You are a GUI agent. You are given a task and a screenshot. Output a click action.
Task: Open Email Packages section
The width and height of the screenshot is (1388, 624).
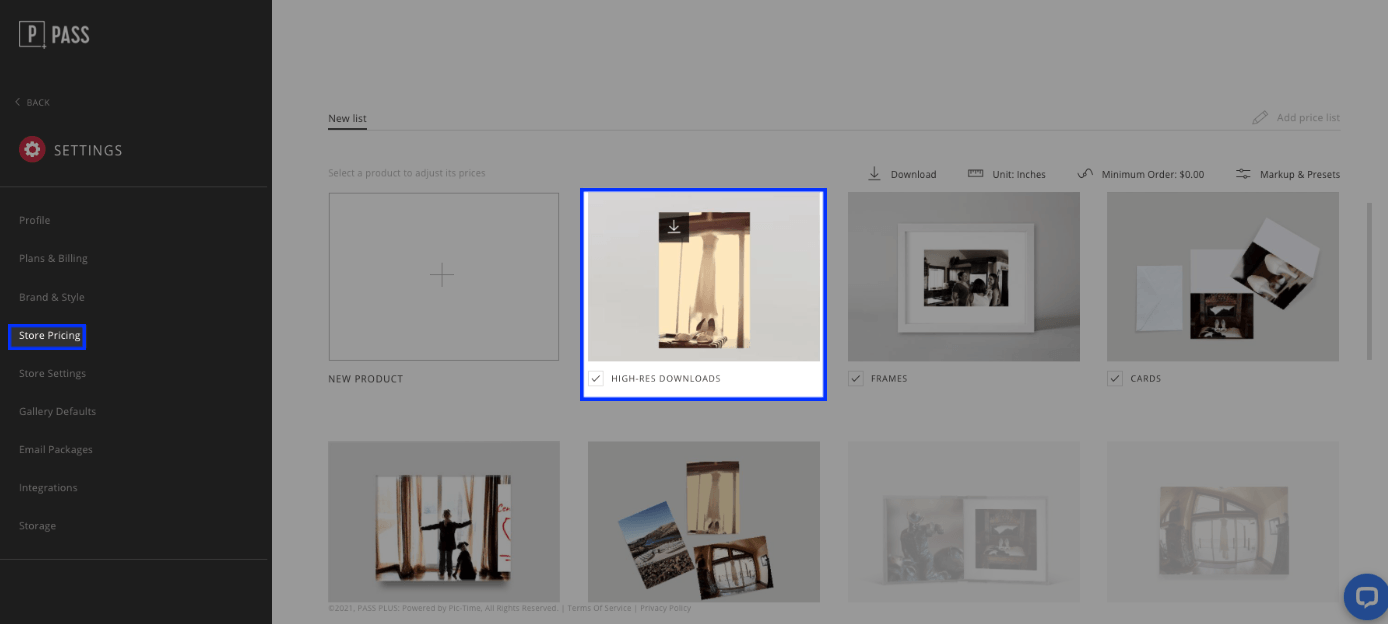click(56, 449)
